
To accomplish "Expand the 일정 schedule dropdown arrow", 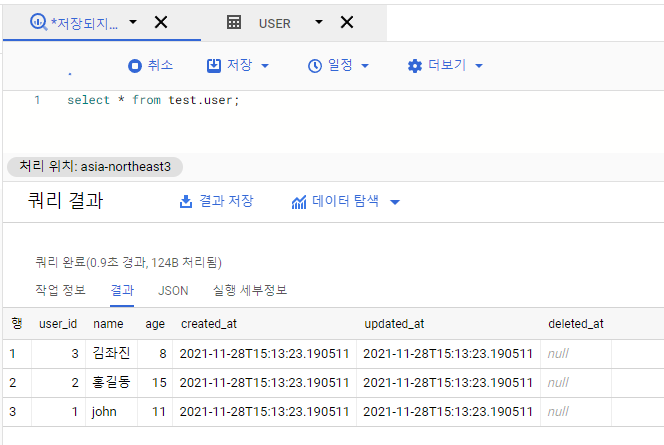I will pos(365,66).
